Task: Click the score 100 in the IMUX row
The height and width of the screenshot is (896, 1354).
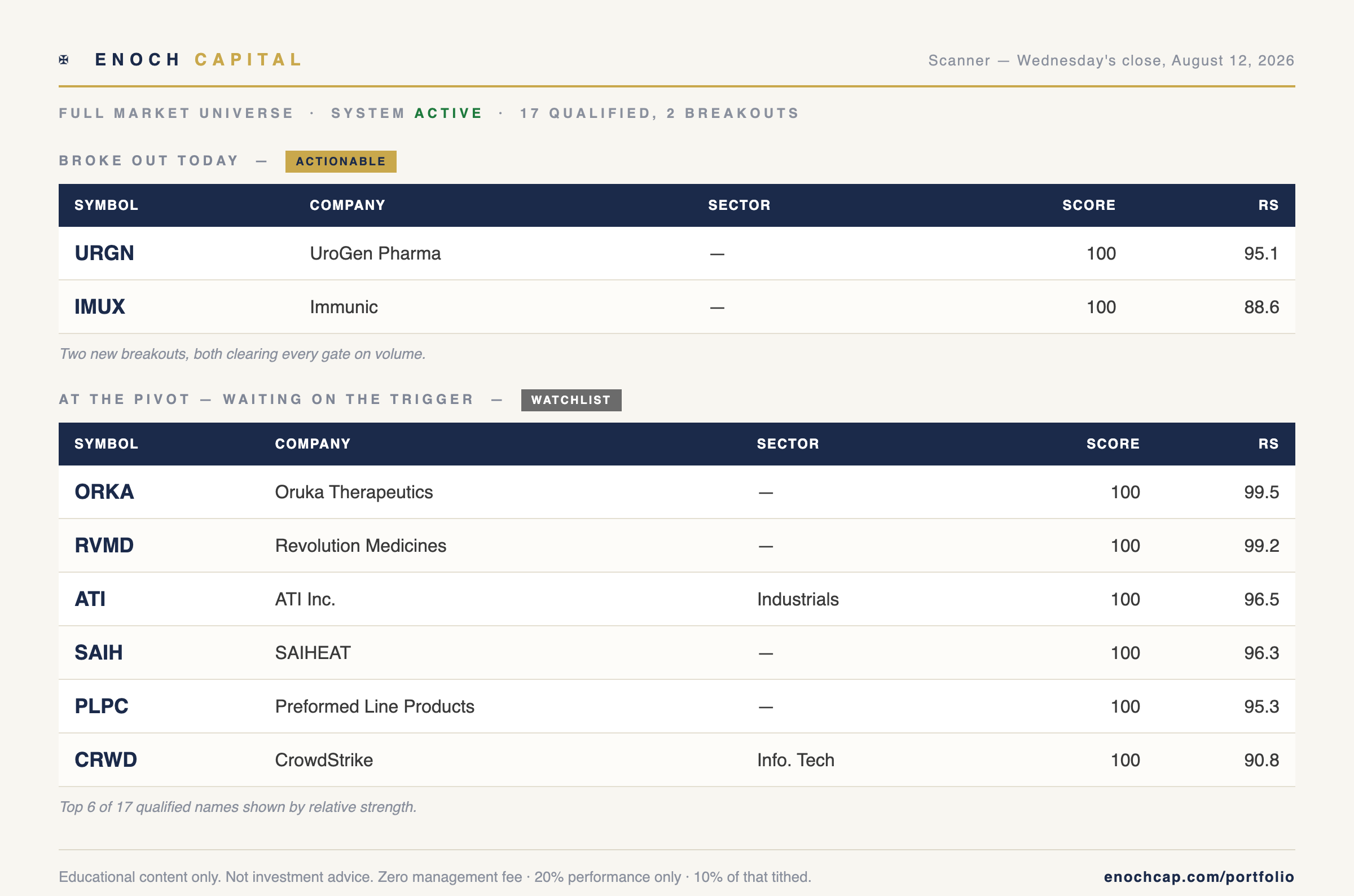Action: pyautogui.click(x=1101, y=308)
